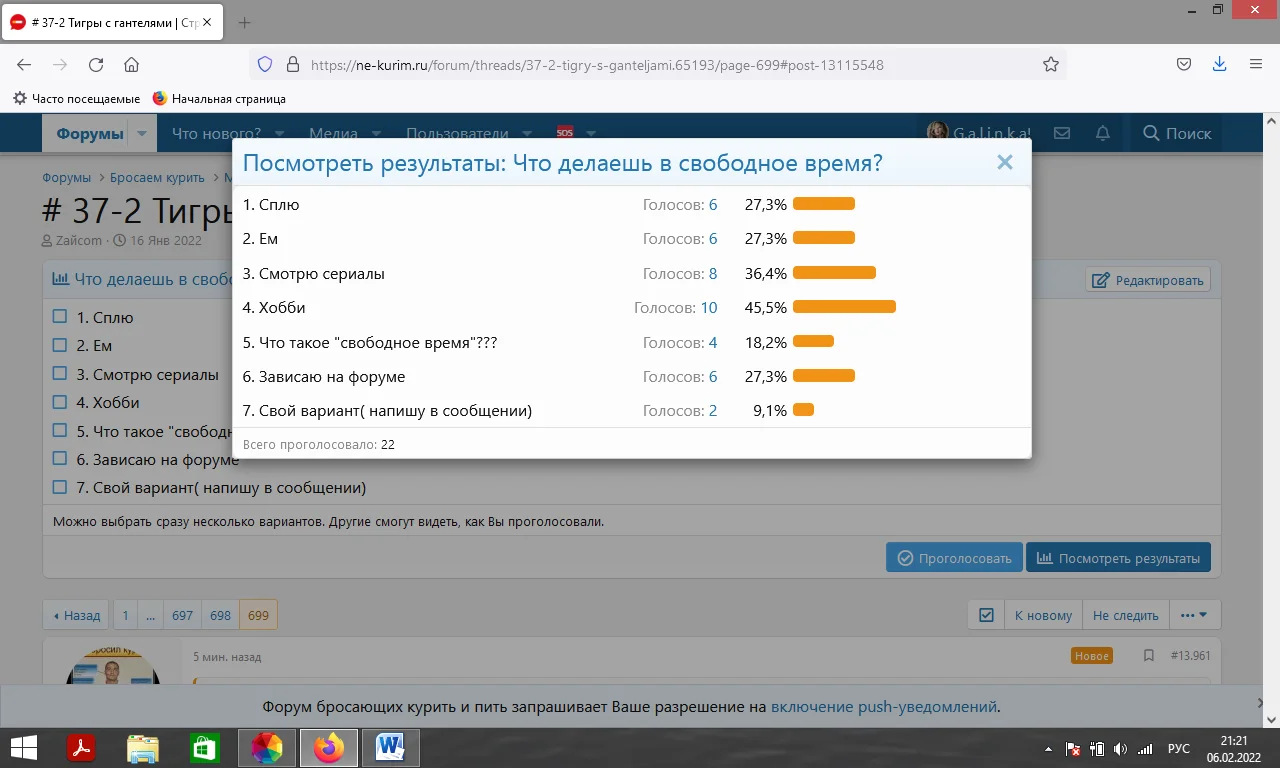Open the forum alerts bell icon

[1103, 133]
